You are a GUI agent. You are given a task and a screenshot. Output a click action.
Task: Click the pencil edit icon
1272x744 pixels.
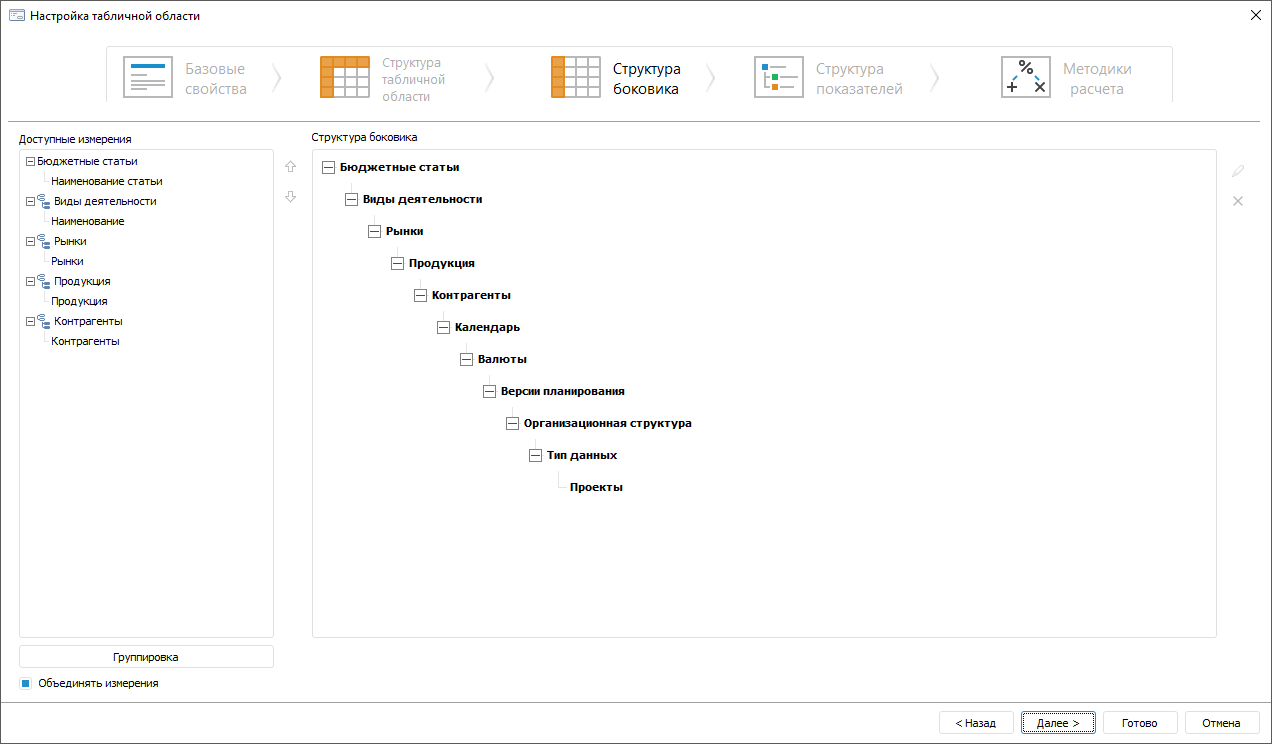coord(1238,171)
